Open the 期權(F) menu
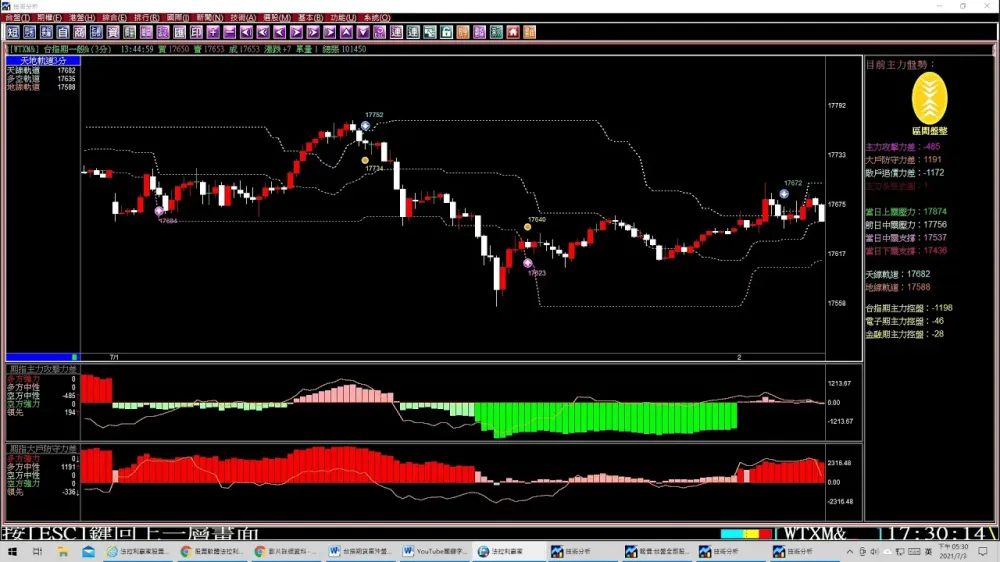1000x562 pixels. [x=50, y=18]
